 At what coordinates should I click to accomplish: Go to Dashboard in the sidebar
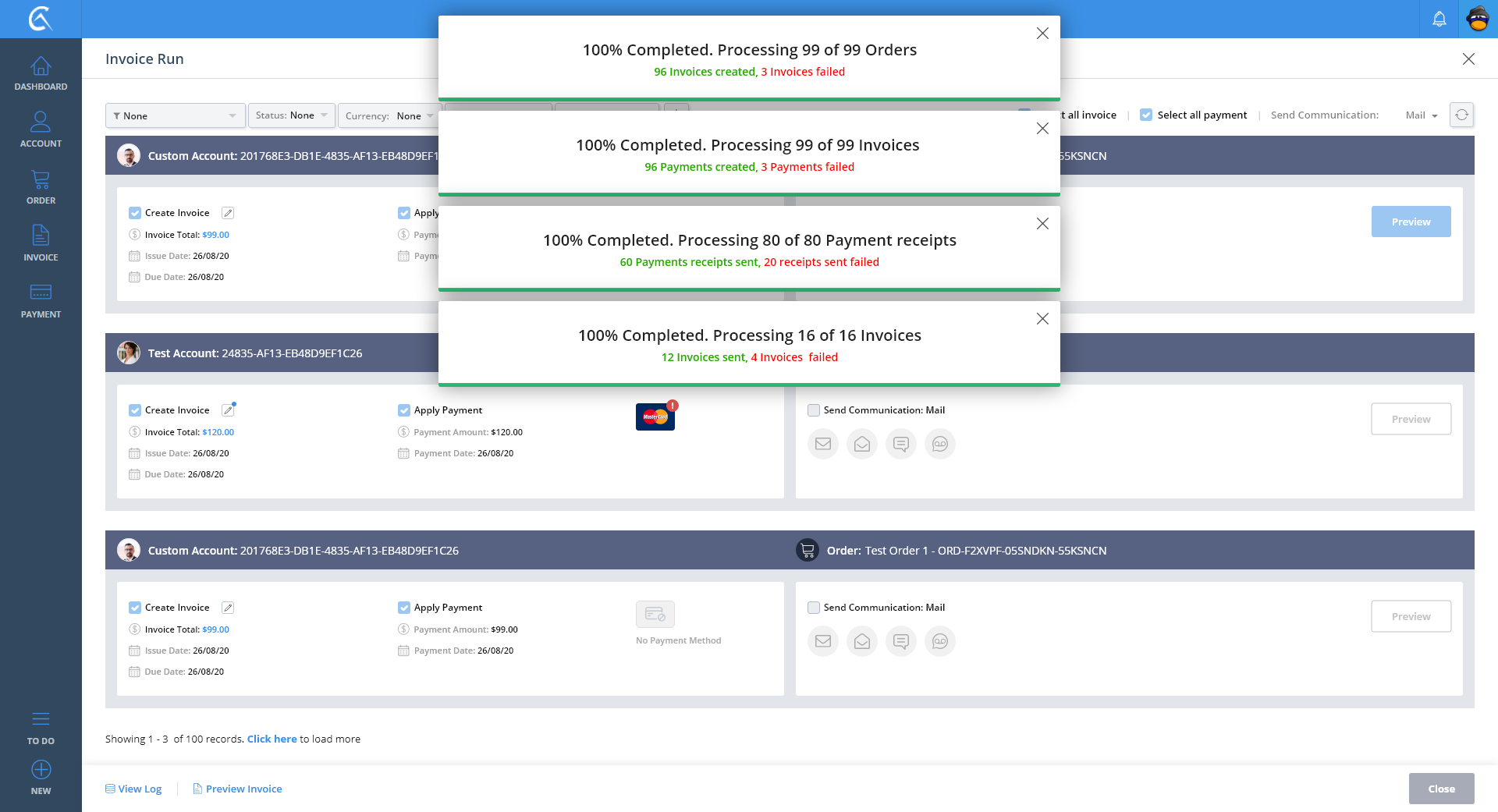point(41,73)
